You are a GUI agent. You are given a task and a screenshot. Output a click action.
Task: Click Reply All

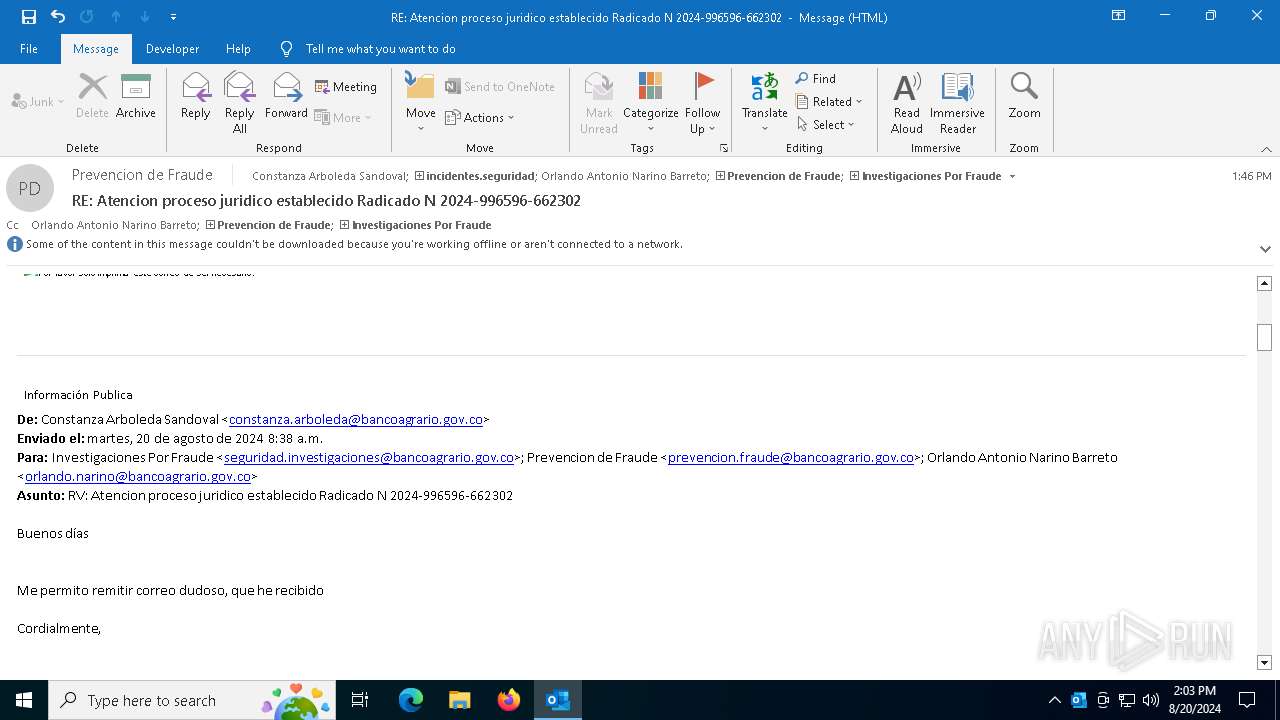pyautogui.click(x=240, y=103)
